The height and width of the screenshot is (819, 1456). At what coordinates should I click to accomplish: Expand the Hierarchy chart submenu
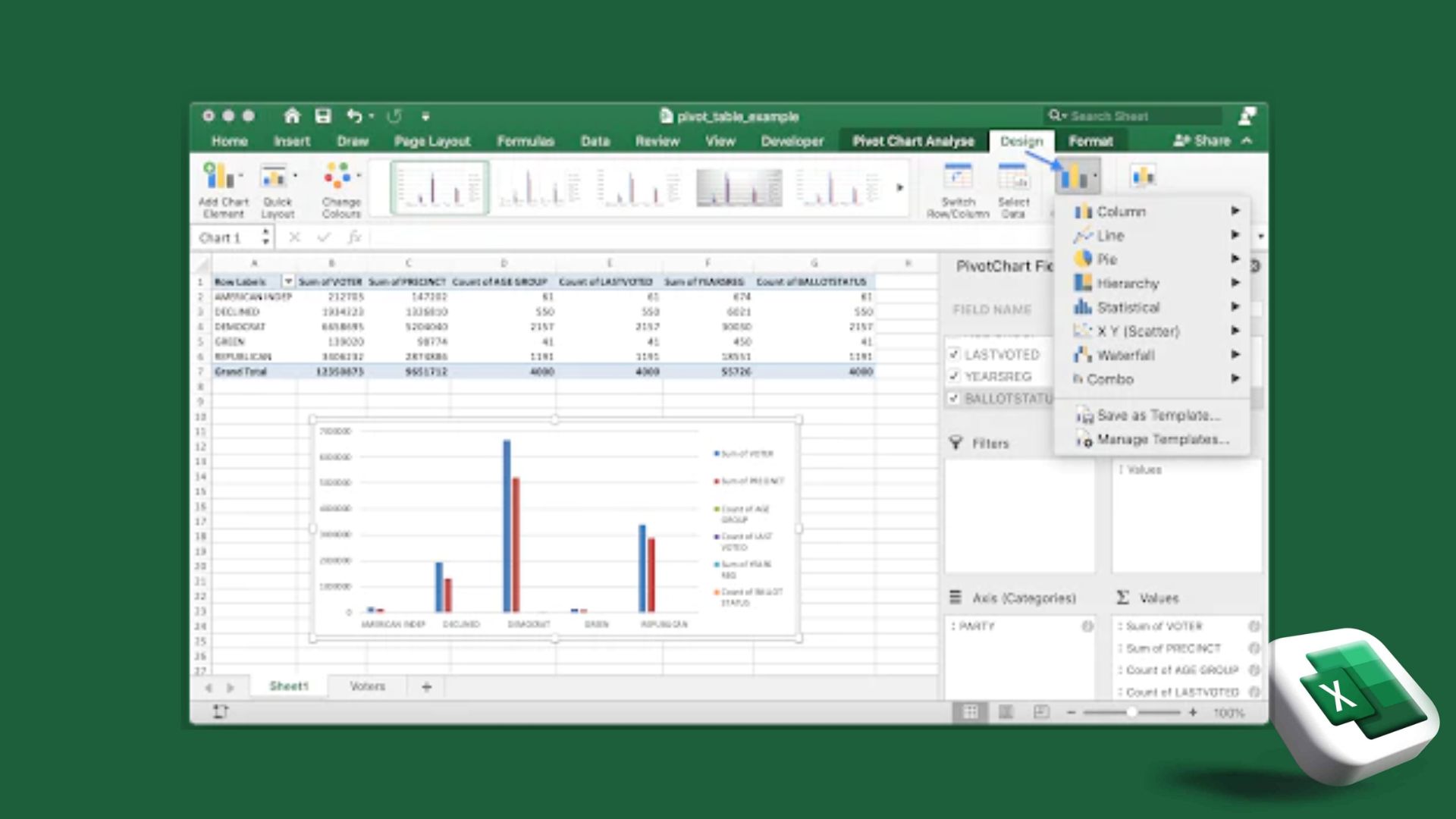1235,283
